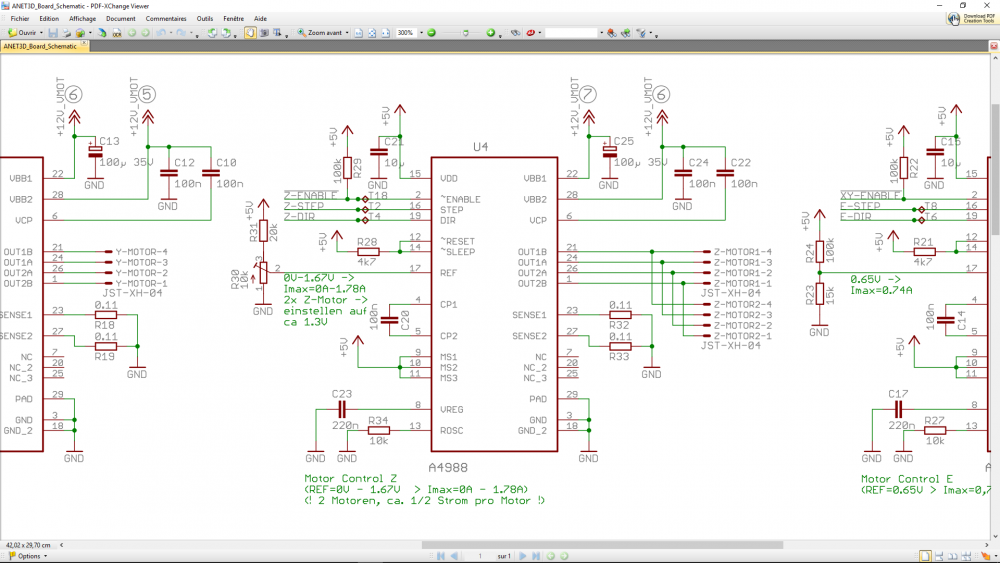Viewport: 1000px width, 563px height.
Task: Open the Commentaires menu
Action: [166, 18]
